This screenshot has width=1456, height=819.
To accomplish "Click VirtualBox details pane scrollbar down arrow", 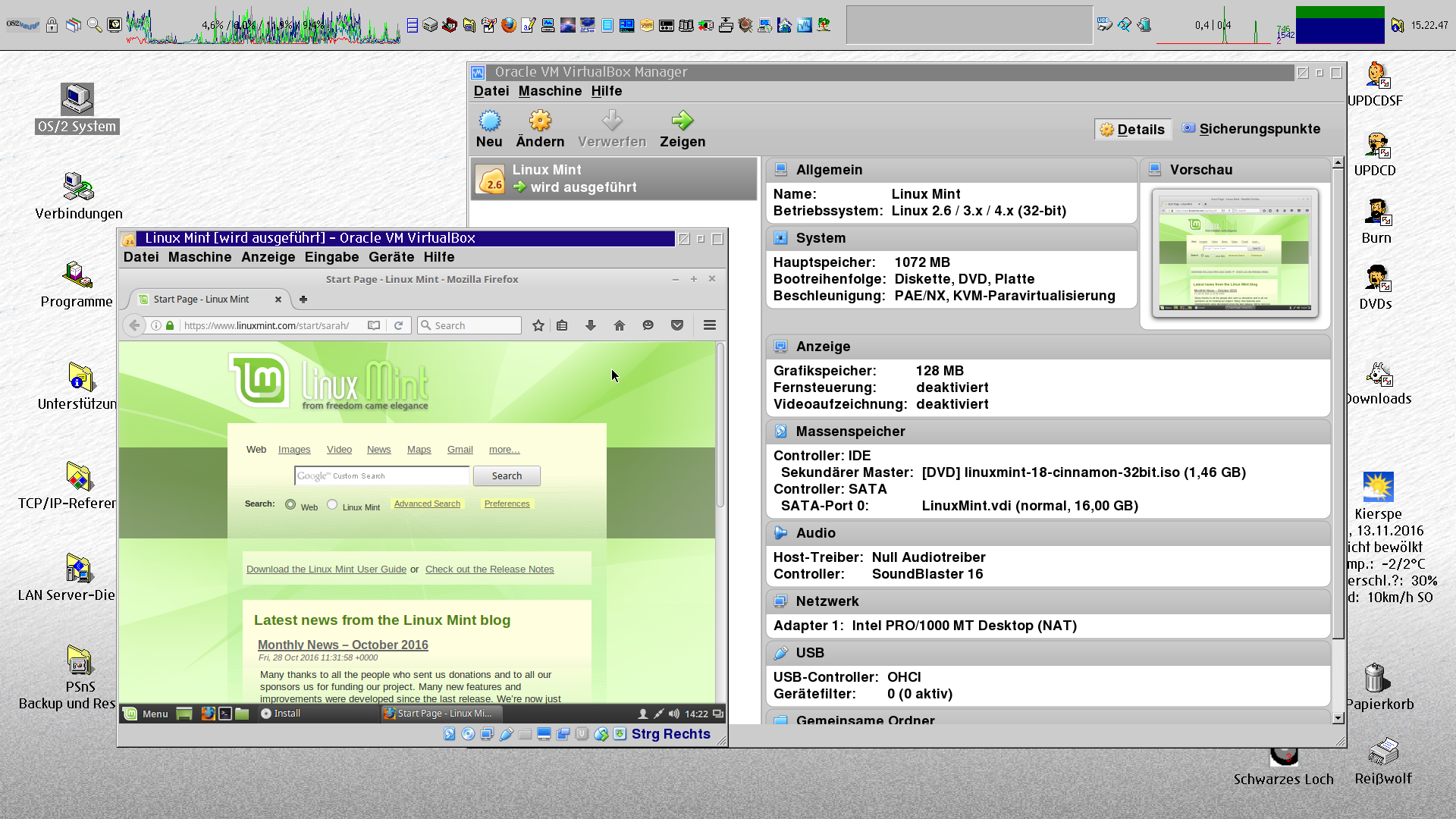I will click(x=1338, y=717).
